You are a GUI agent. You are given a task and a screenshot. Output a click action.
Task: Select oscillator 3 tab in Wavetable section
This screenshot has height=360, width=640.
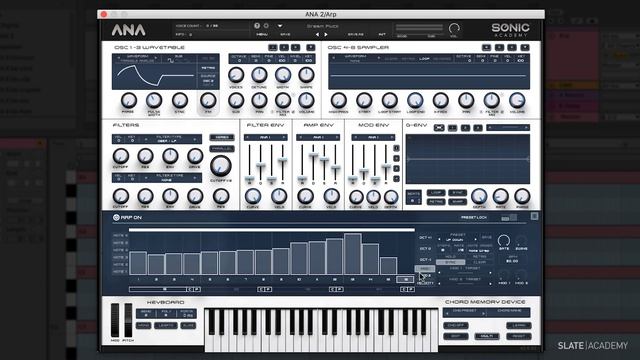pos(296,47)
